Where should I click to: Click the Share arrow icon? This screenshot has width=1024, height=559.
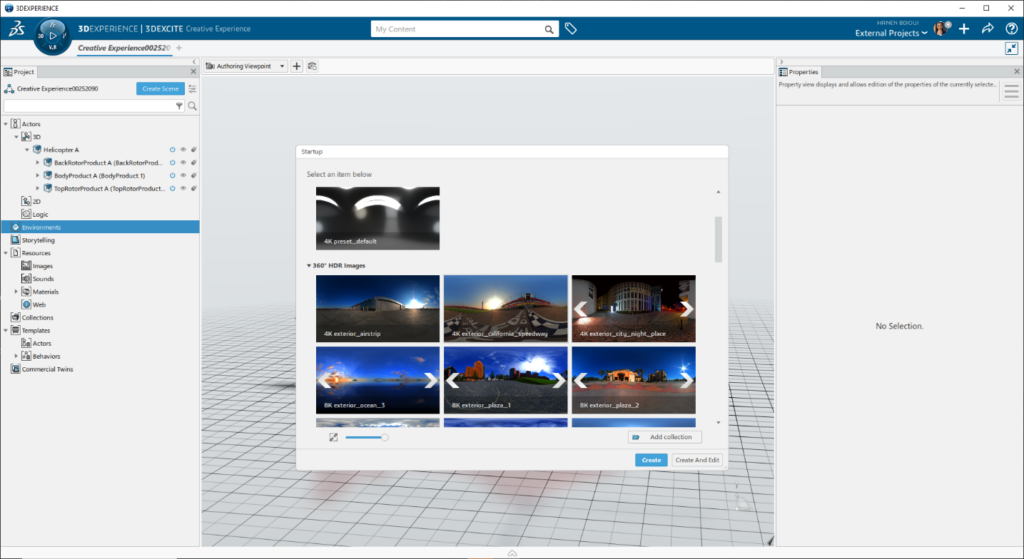[x=987, y=29]
